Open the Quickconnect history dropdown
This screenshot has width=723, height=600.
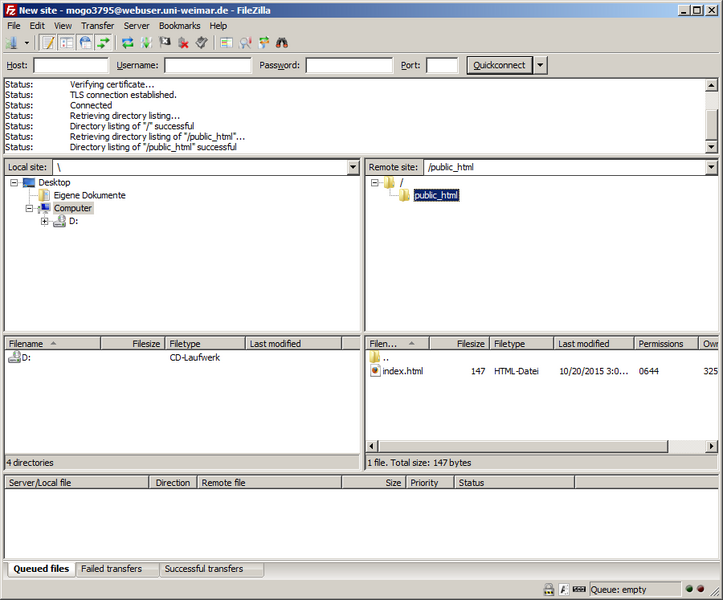coord(540,65)
